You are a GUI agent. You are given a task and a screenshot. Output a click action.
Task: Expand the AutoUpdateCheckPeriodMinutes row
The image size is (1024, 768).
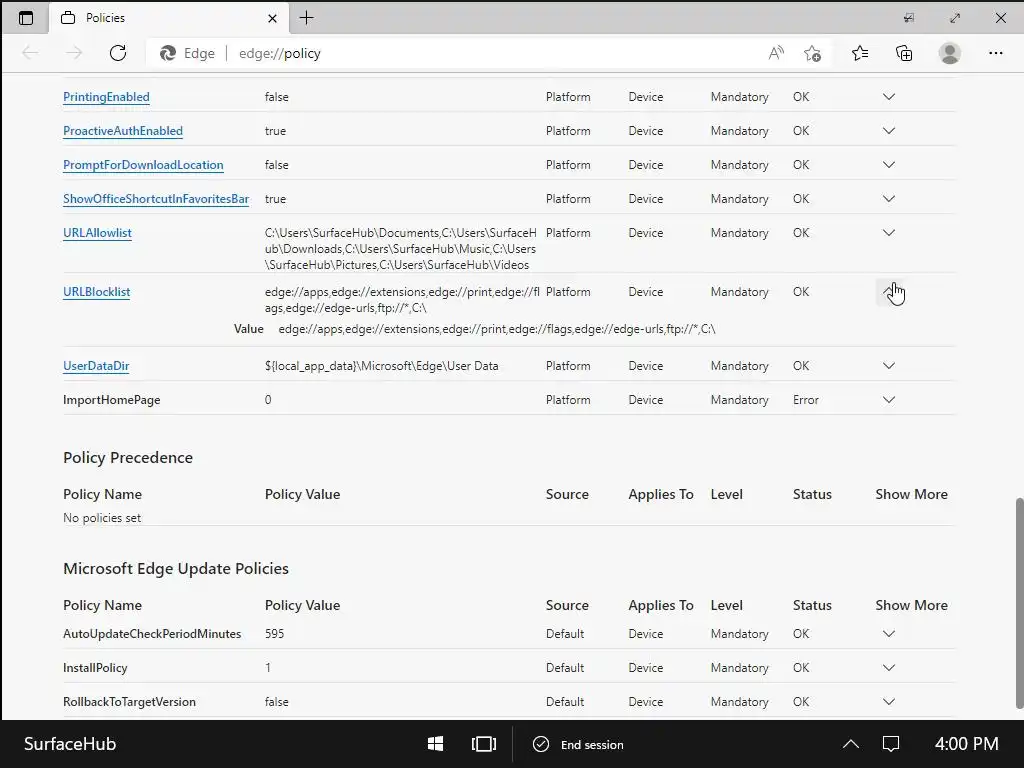click(x=889, y=633)
